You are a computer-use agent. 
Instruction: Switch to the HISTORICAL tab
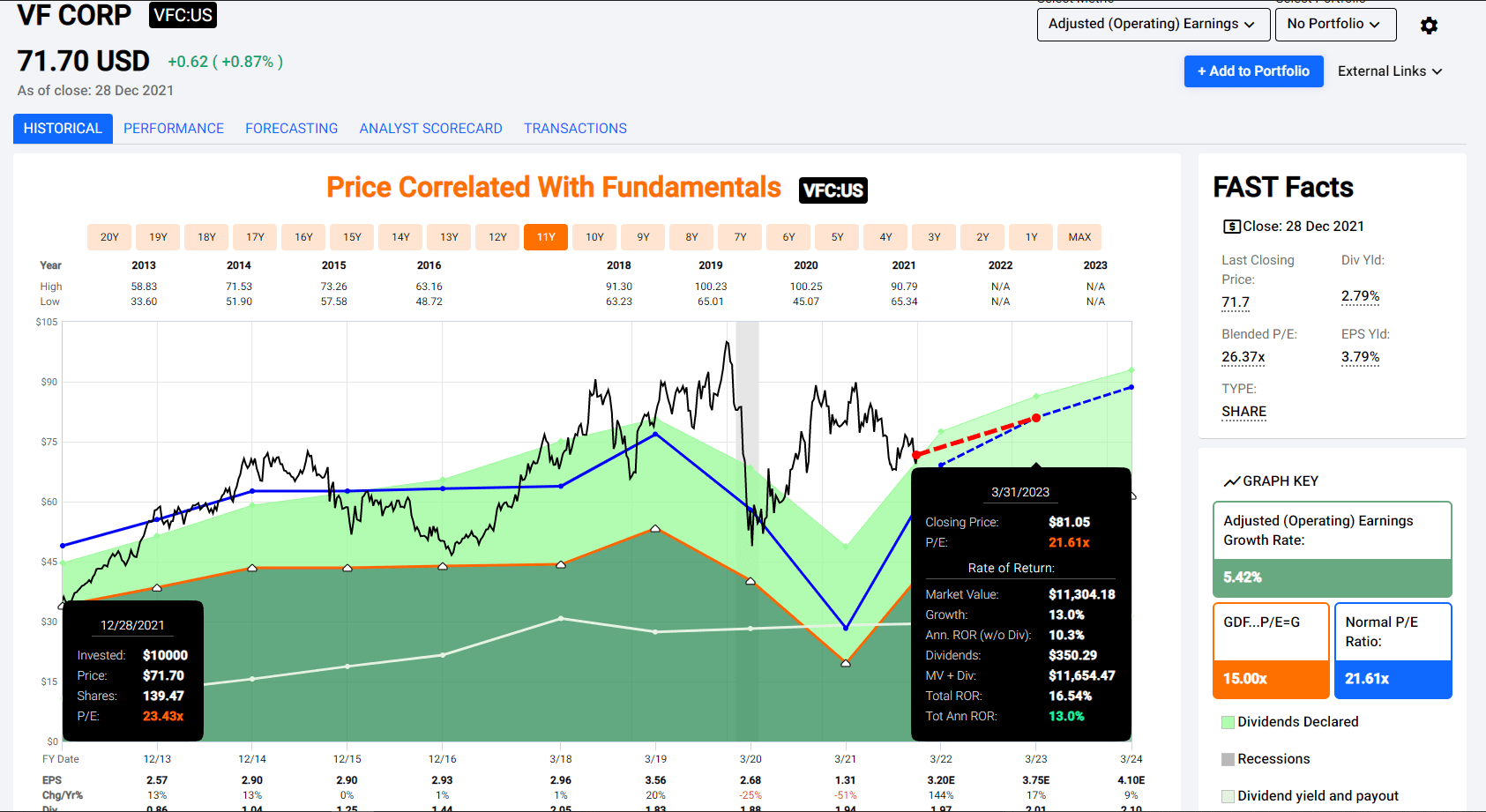63,129
